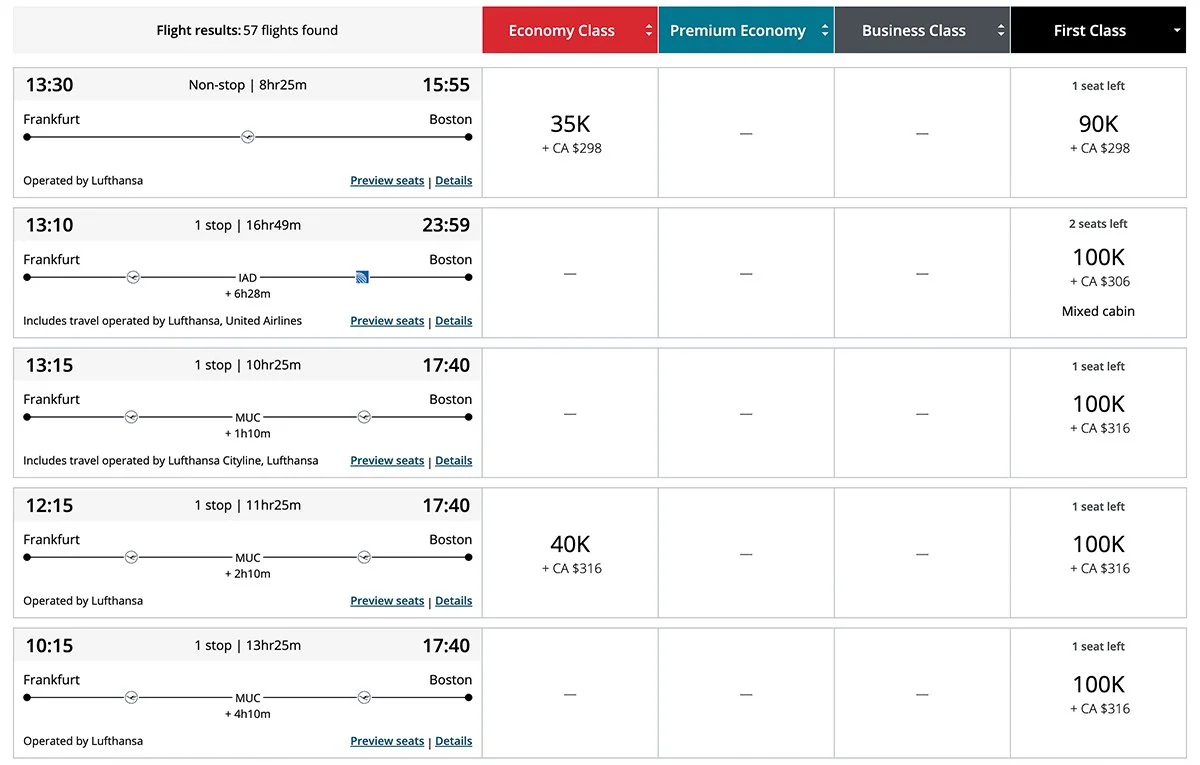Sort by Economy Class column

(570, 30)
